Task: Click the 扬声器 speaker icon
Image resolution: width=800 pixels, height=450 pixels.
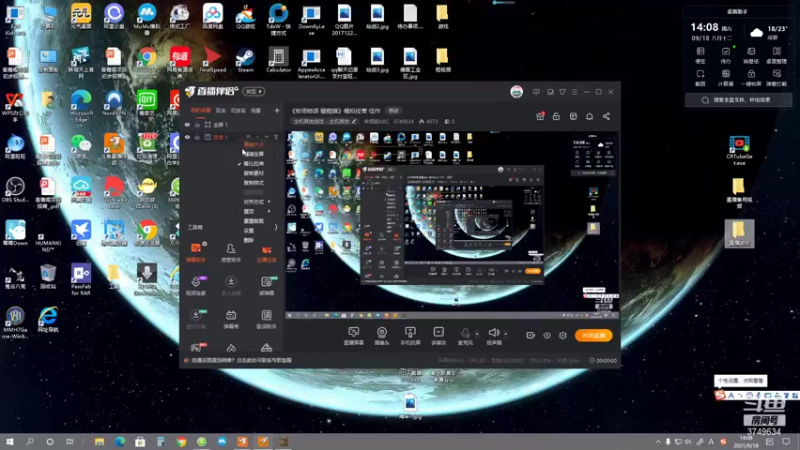Action: point(493,333)
